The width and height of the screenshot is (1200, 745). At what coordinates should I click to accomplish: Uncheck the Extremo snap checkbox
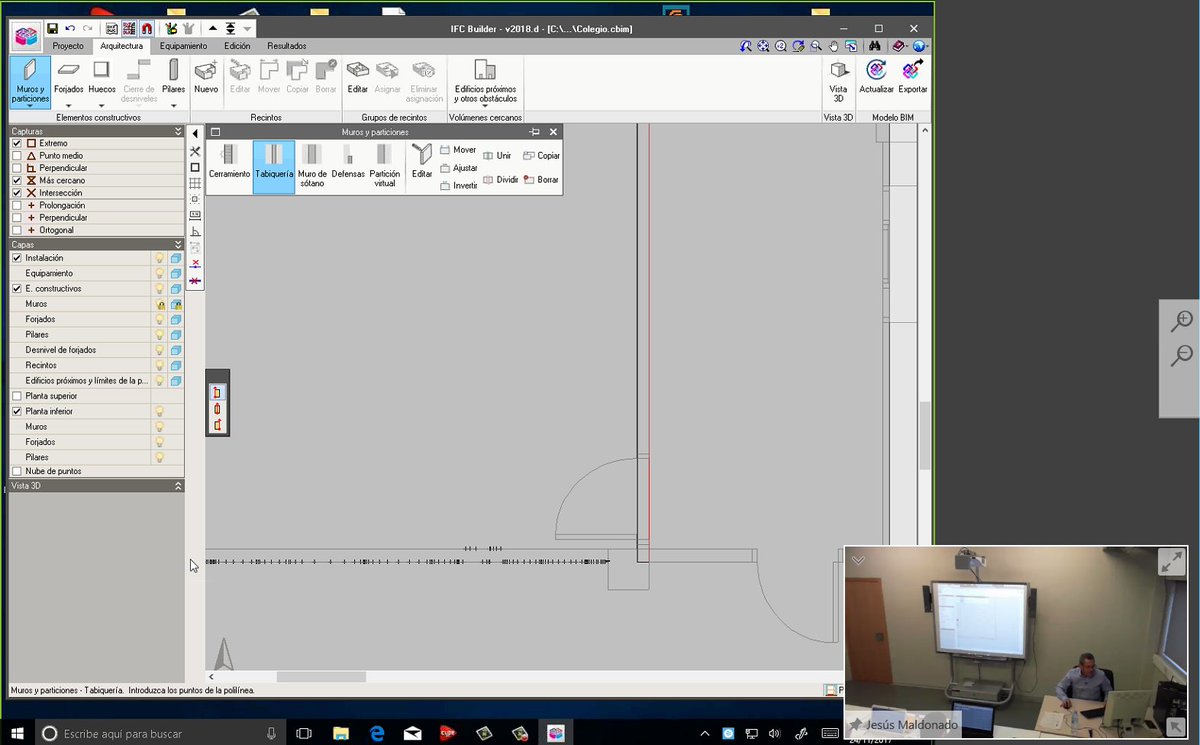pyautogui.click(x=16, y=144)
